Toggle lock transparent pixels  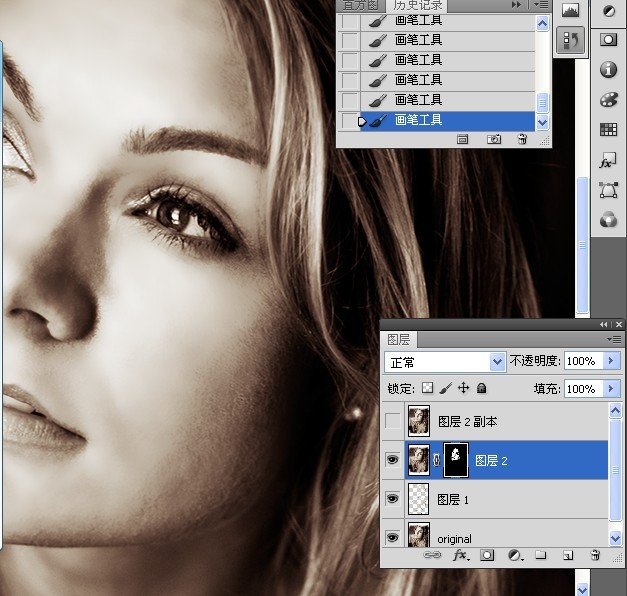click(x=427, y=388)
